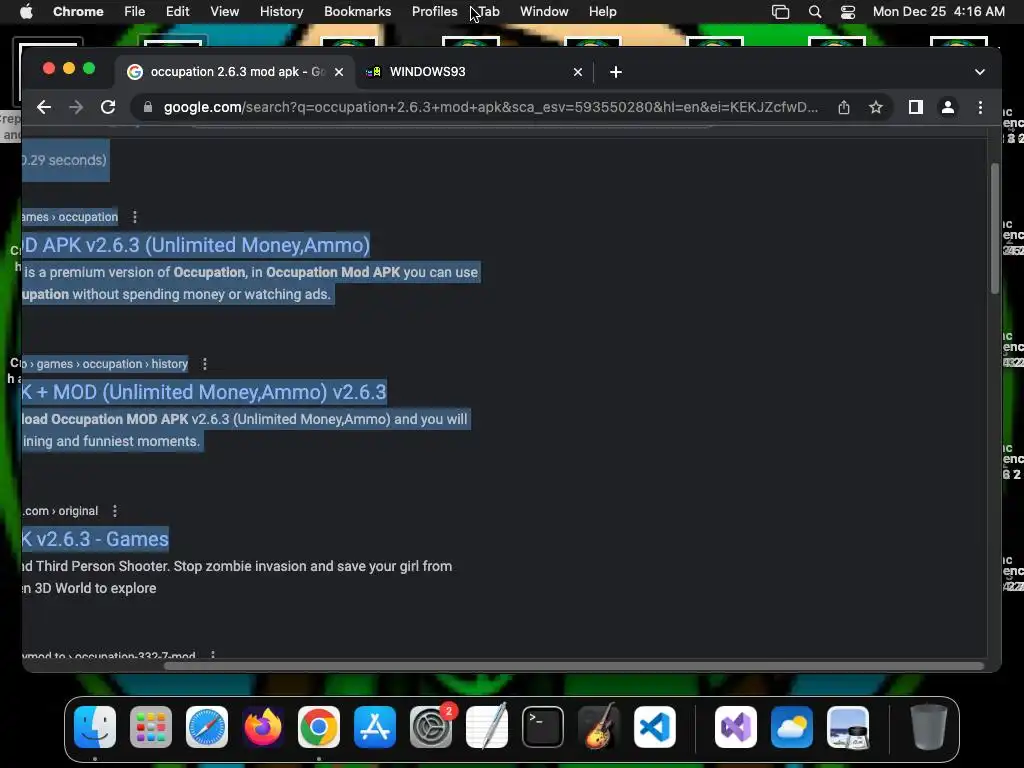Open the '+ MOD (Unlimited Money,Ammo) v2.6.3' result
This screenshot has width=1024, height=768.
[x=204, y=392]
